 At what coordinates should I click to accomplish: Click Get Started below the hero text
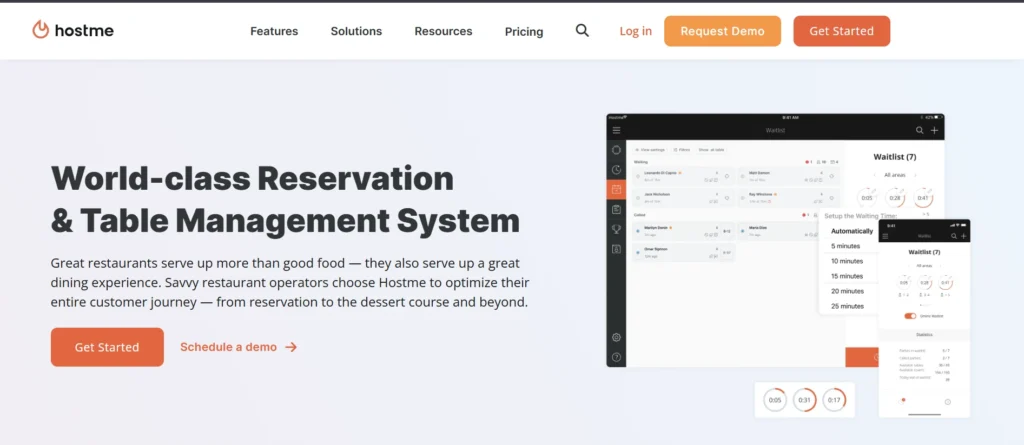tap(107, 347)
